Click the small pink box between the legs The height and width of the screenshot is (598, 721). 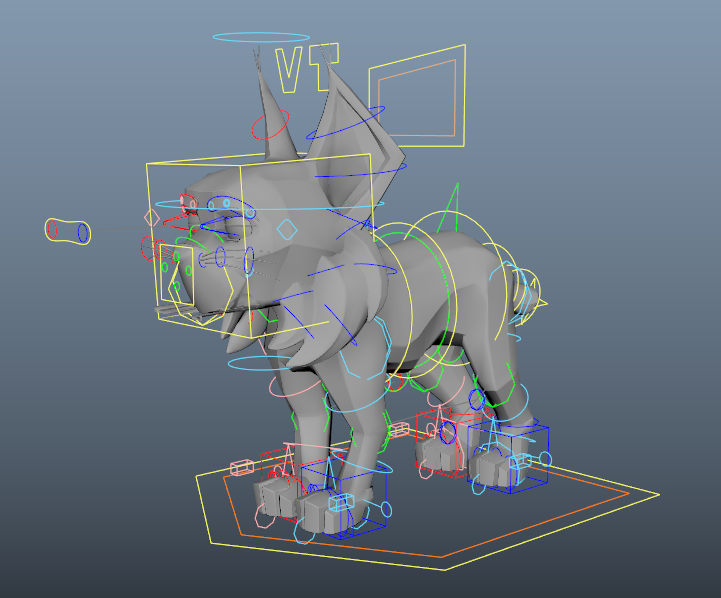tap(399, 430)
